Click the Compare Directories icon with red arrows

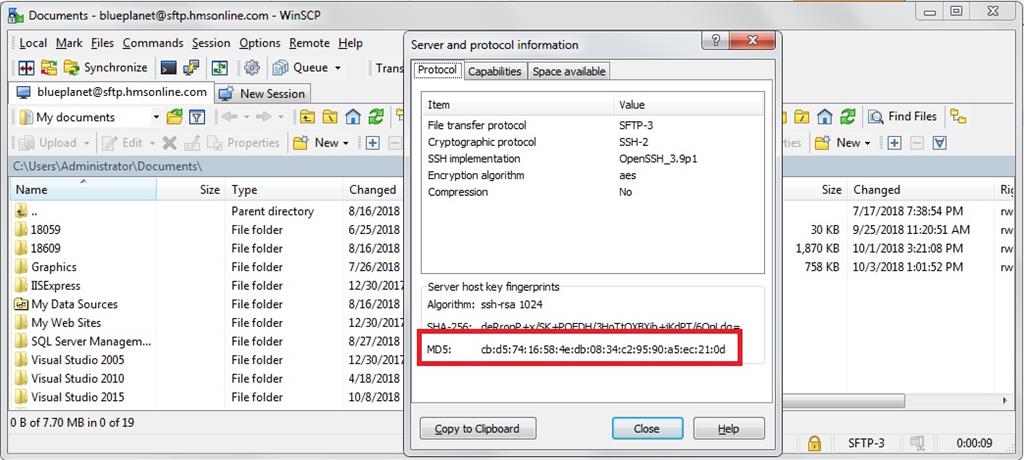point(26,67)
